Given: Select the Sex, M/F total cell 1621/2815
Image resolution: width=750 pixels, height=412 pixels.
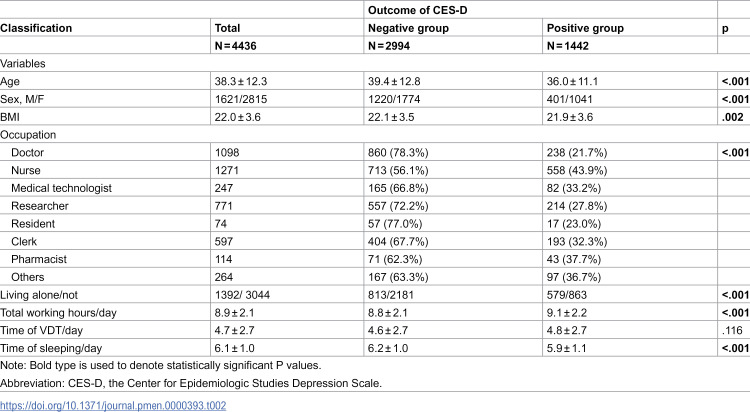Looking at the screenshot, I should click(241, 99).
